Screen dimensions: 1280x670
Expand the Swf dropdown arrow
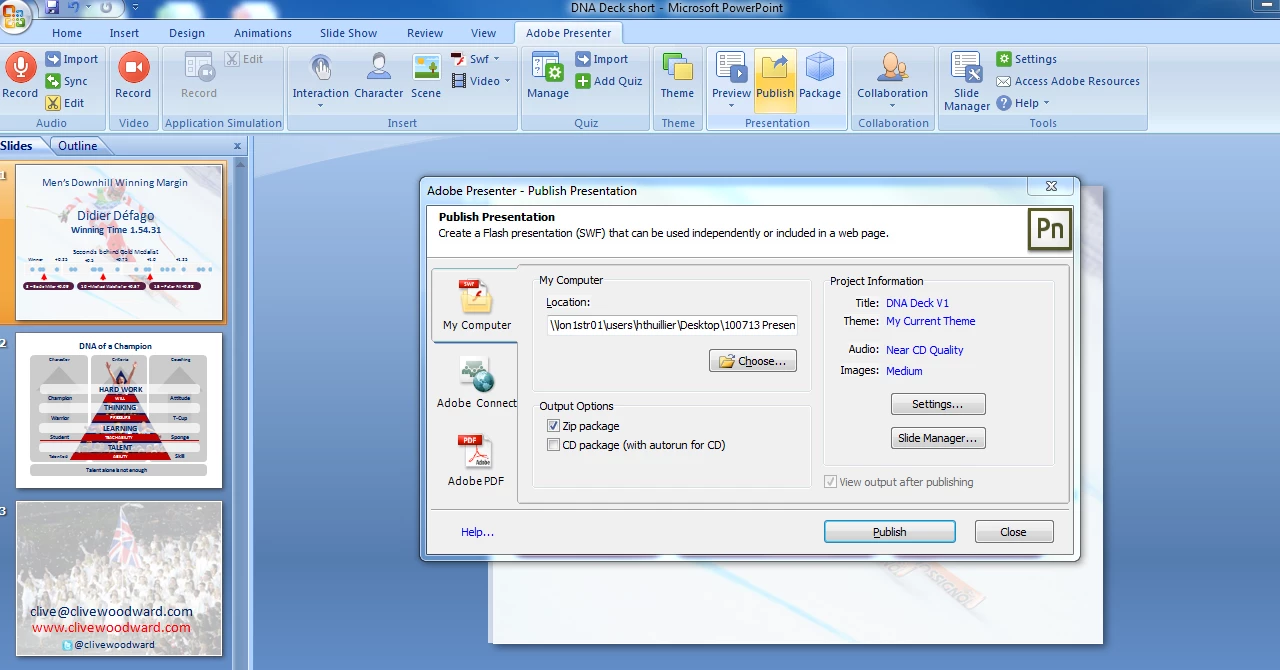497,59
